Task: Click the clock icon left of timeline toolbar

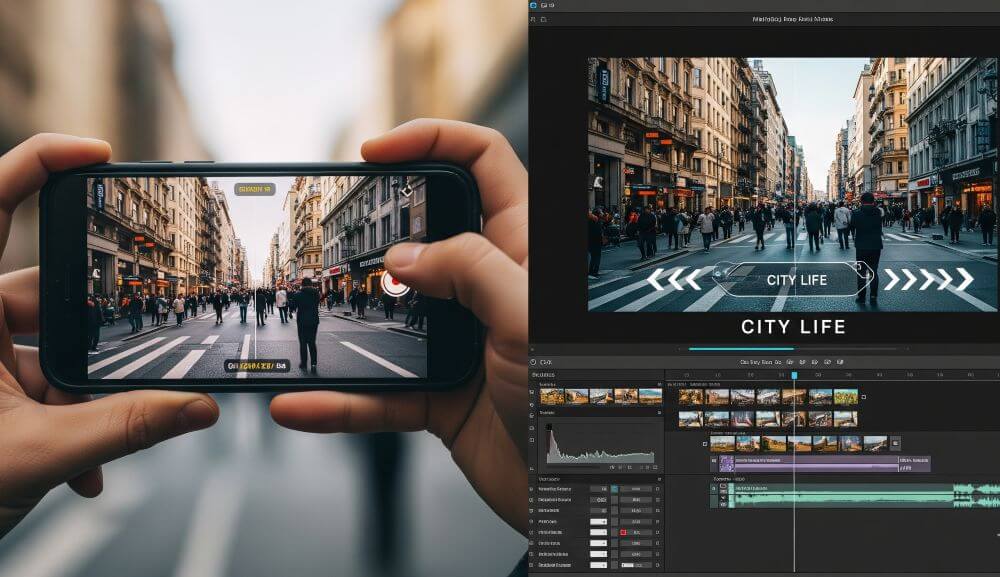Action: [533, 362]
